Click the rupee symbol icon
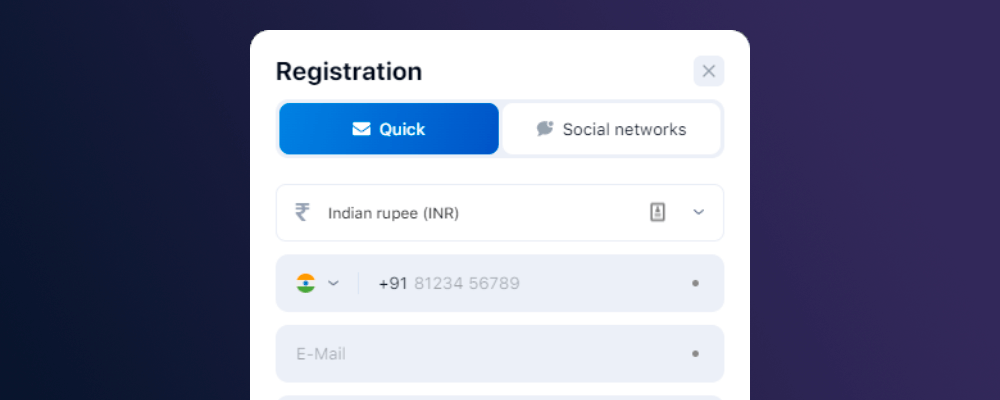The image size is (1000, 400). click(x=302, y=212)
